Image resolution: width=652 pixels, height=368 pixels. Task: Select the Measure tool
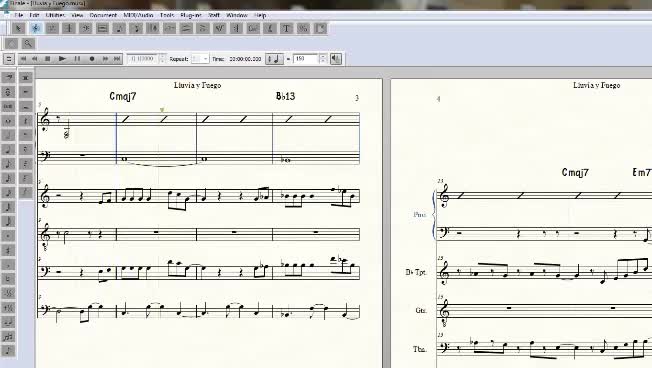[102, 28]
